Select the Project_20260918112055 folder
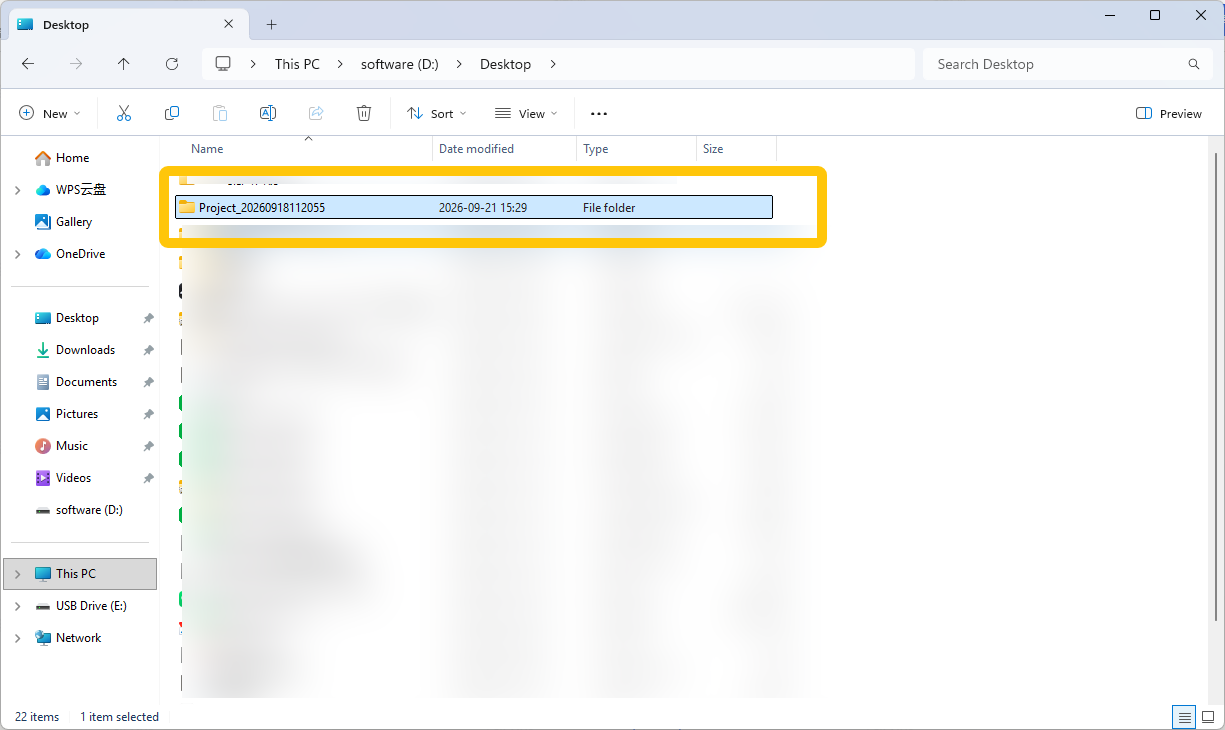1225x730 pixels. pos(474,207)
